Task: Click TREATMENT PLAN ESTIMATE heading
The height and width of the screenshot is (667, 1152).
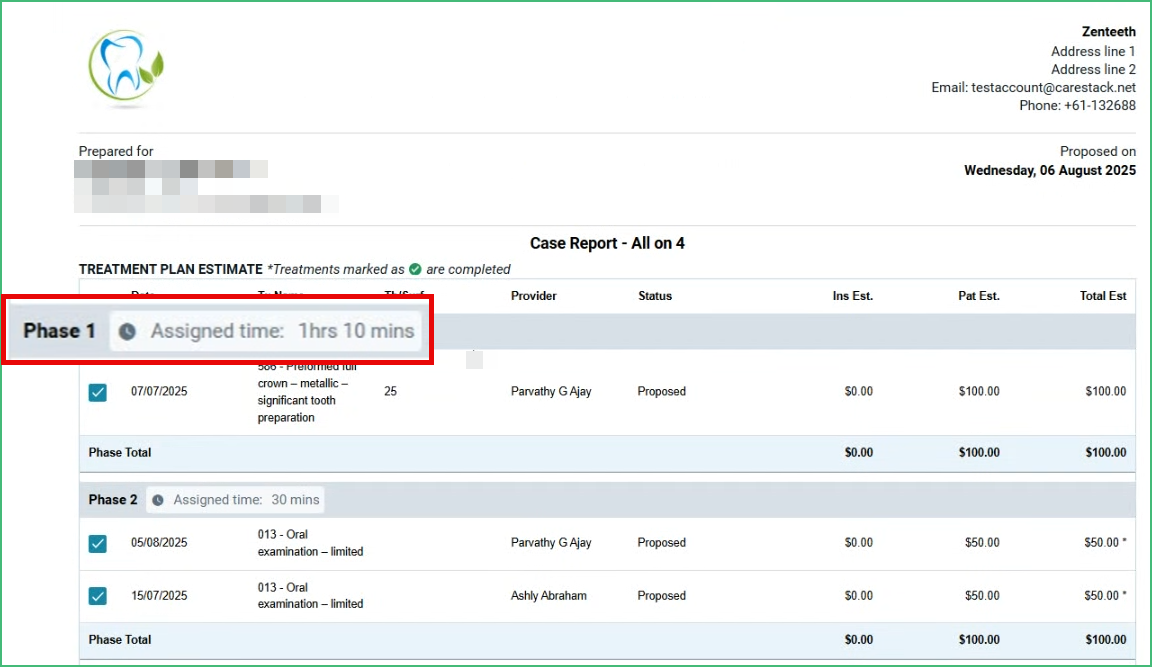Action: coord(170,270)
